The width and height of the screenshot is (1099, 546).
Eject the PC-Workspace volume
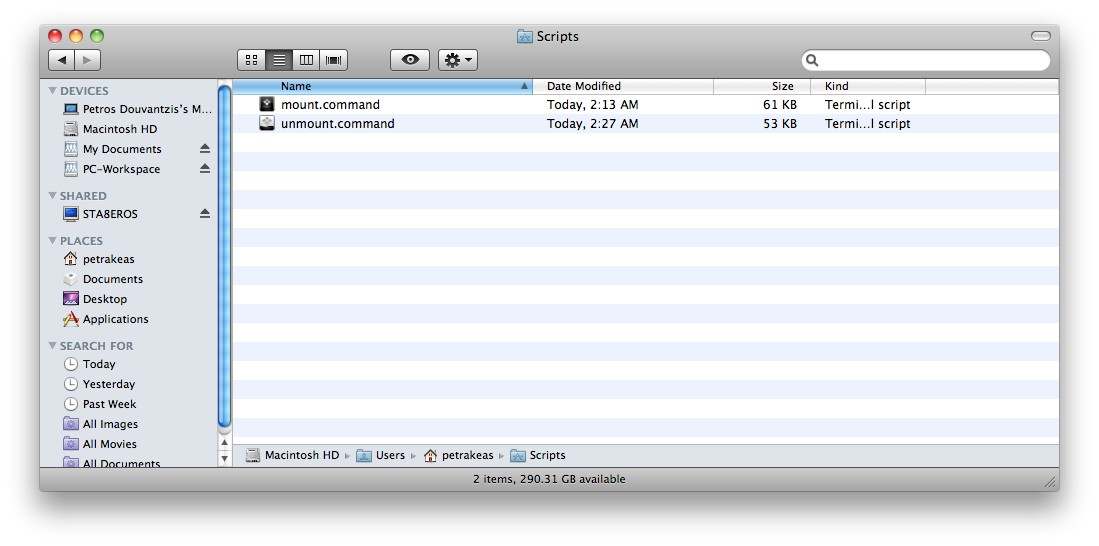[x=205, y=168]
